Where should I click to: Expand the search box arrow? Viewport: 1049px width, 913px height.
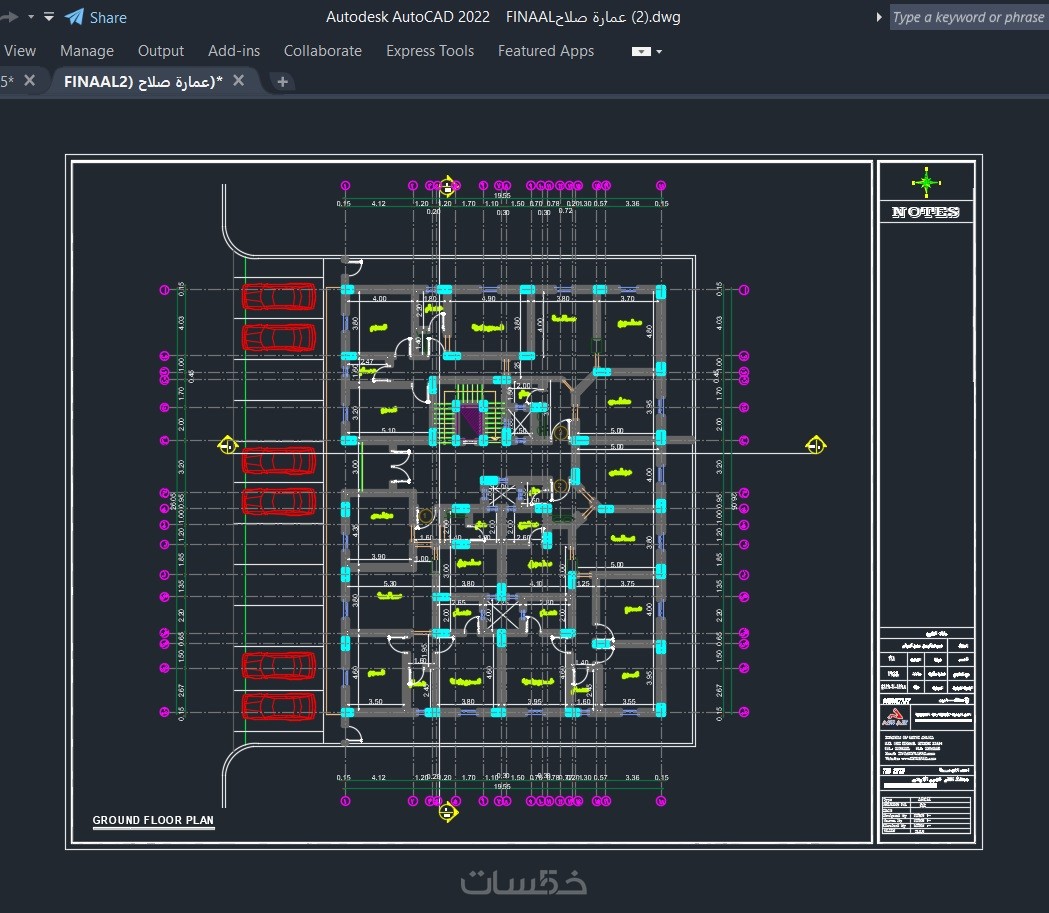click(x=879, y=17)
